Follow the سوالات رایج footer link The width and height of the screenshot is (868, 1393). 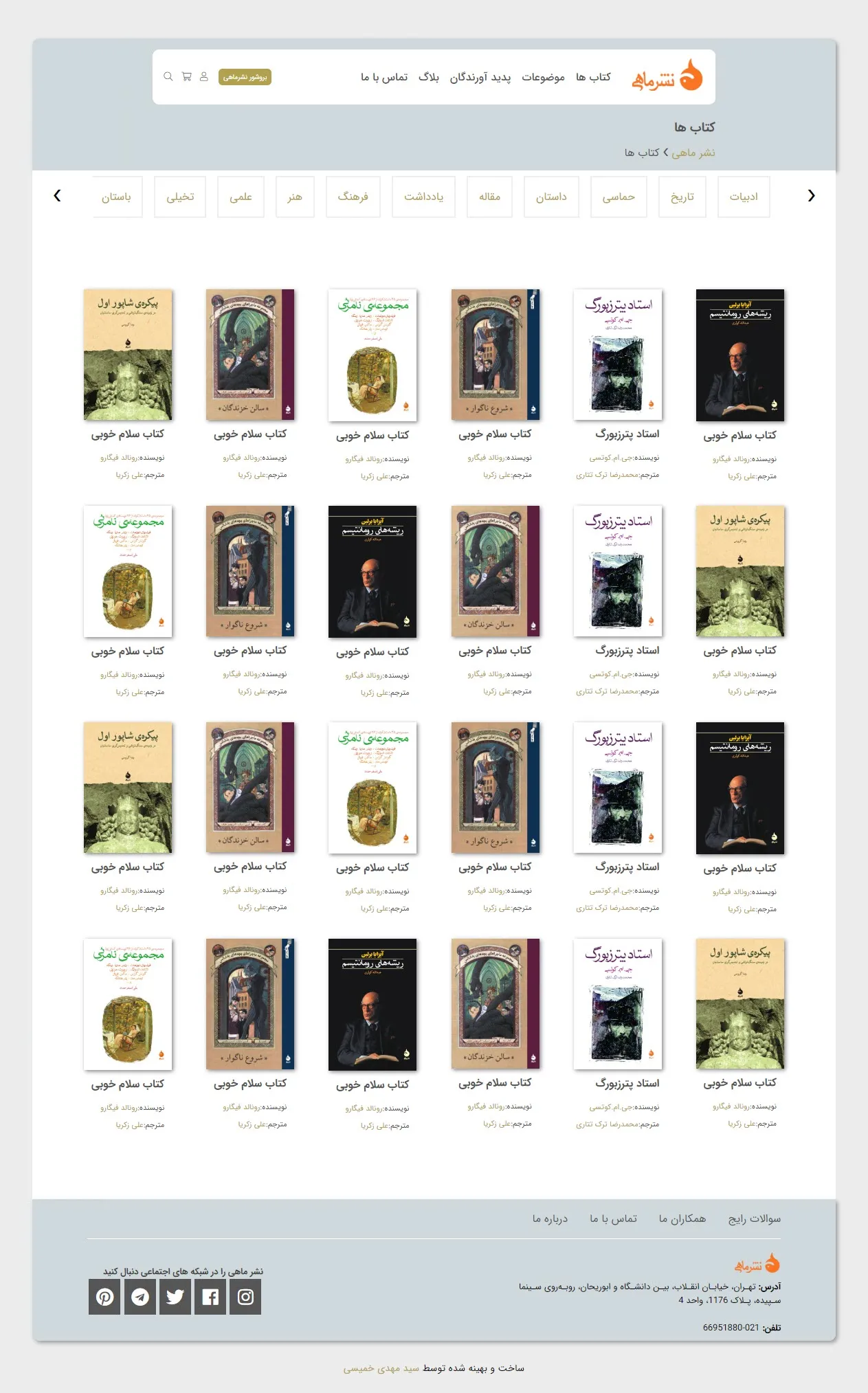click(755, 1218)
